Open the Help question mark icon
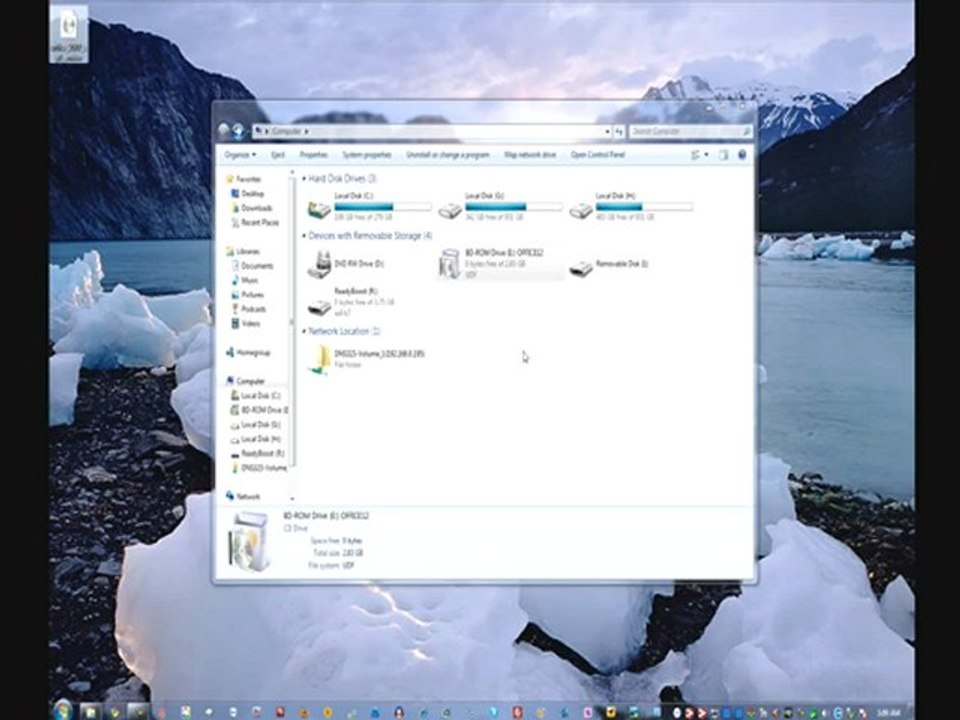Image resolution: width=960 pixels, height=720 pixels. (742, 155)
